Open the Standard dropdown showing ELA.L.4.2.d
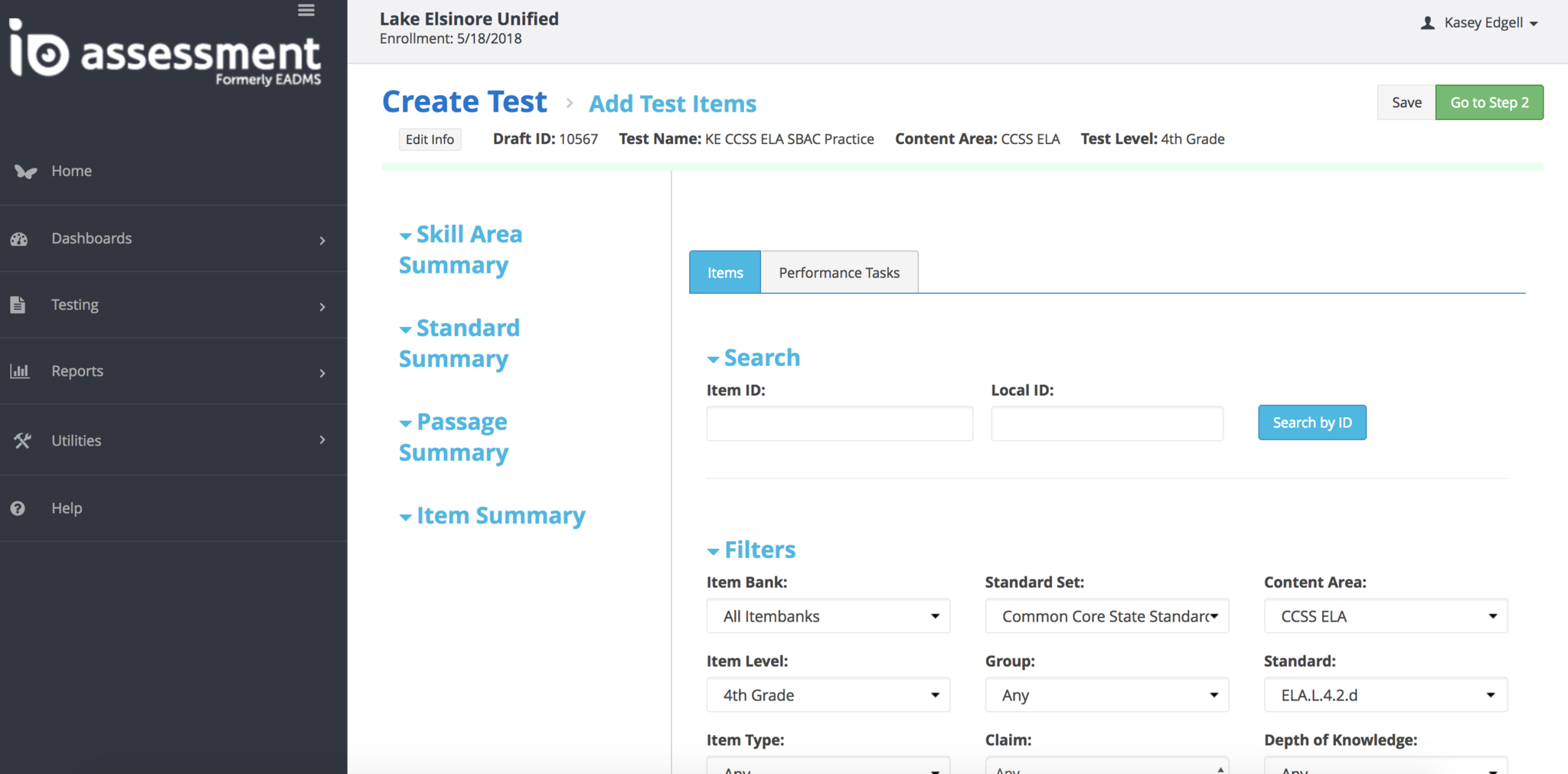This screenshot has width=1568, height=774. coord(1385,695)
